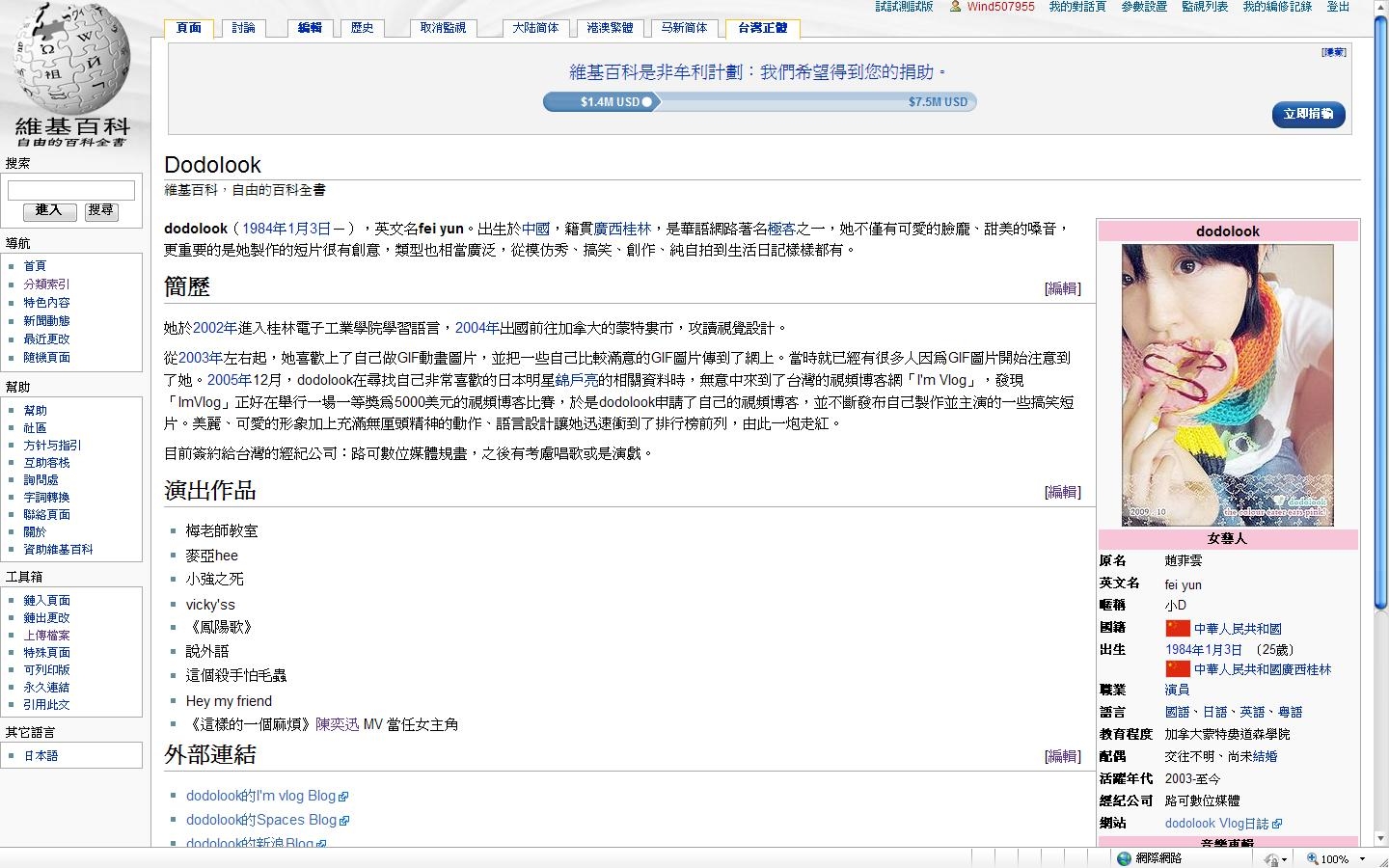Open dodolook的I'm vlog Blog link
Image resolution: width=1389 pixels, height=868 pixels.
(x=260, y=796)
